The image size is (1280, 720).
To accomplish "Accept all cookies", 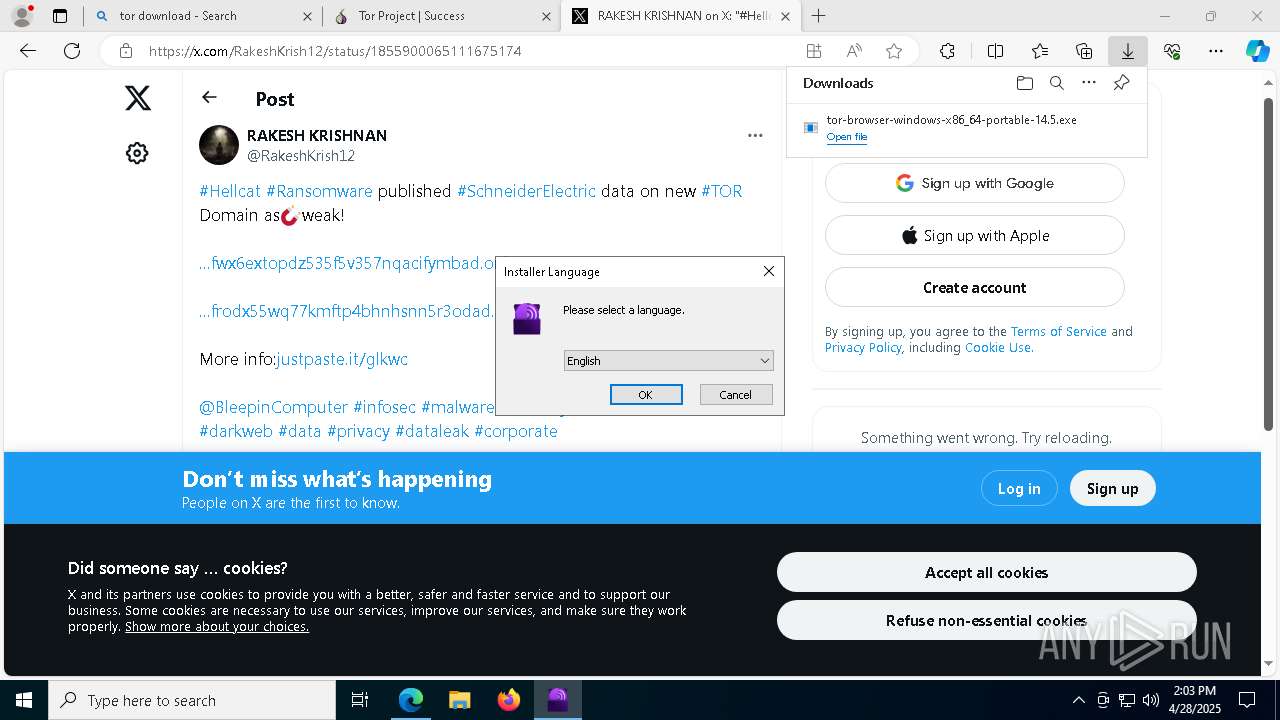I will [986, 572].
